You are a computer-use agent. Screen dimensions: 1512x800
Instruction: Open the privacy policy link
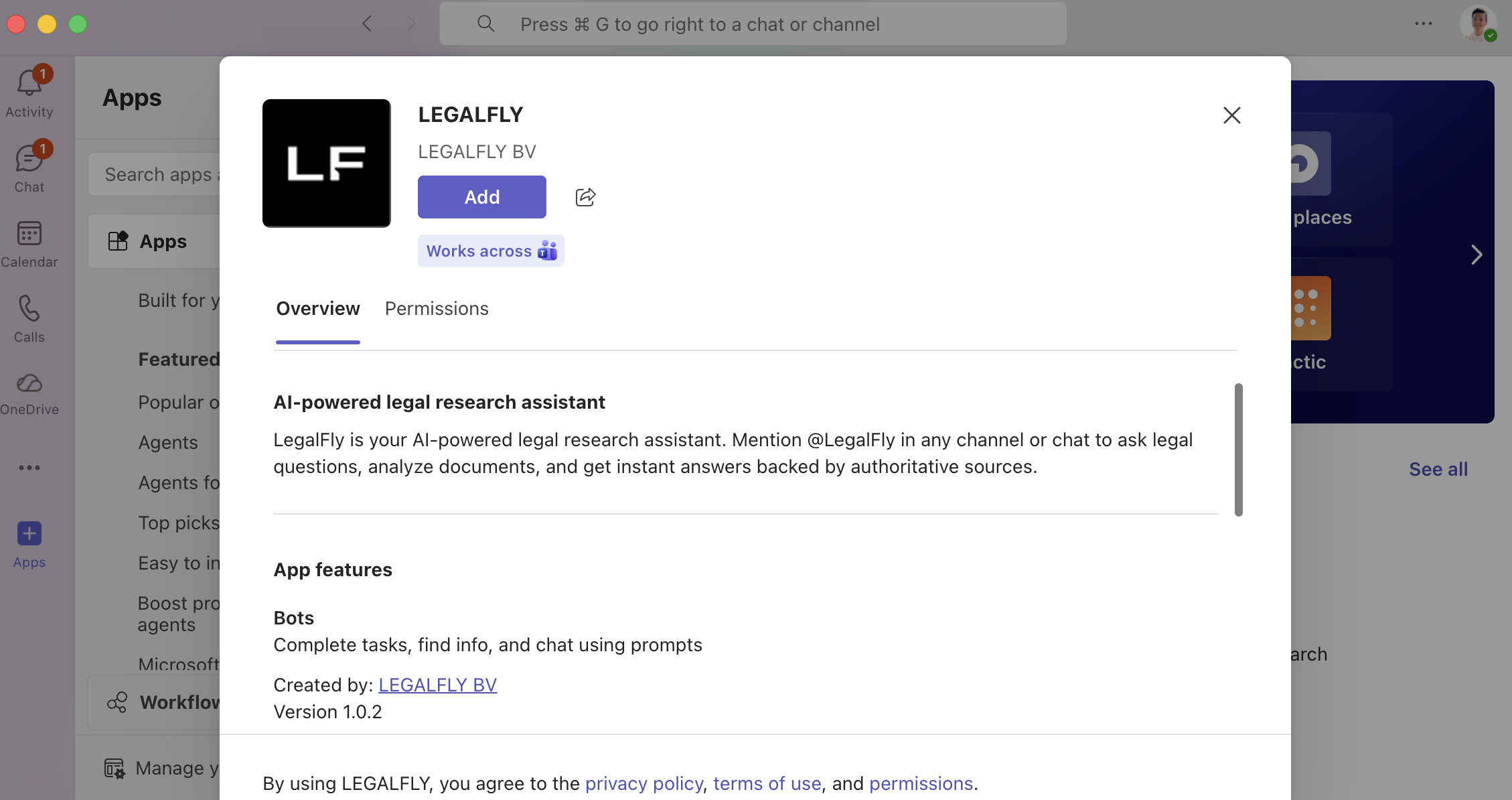point(644,783)
